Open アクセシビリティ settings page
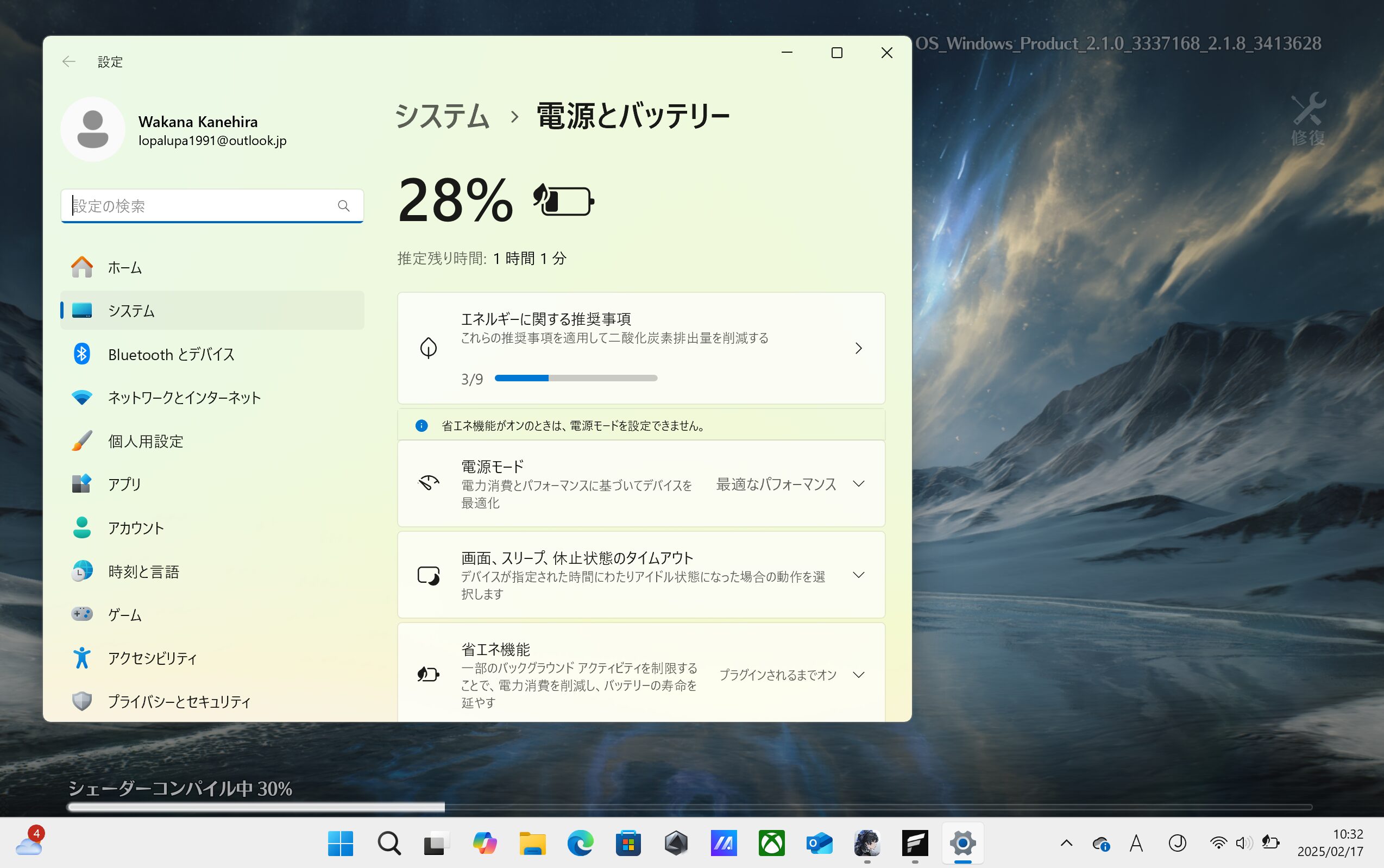The image size is (1384, 868). [152, 658]
